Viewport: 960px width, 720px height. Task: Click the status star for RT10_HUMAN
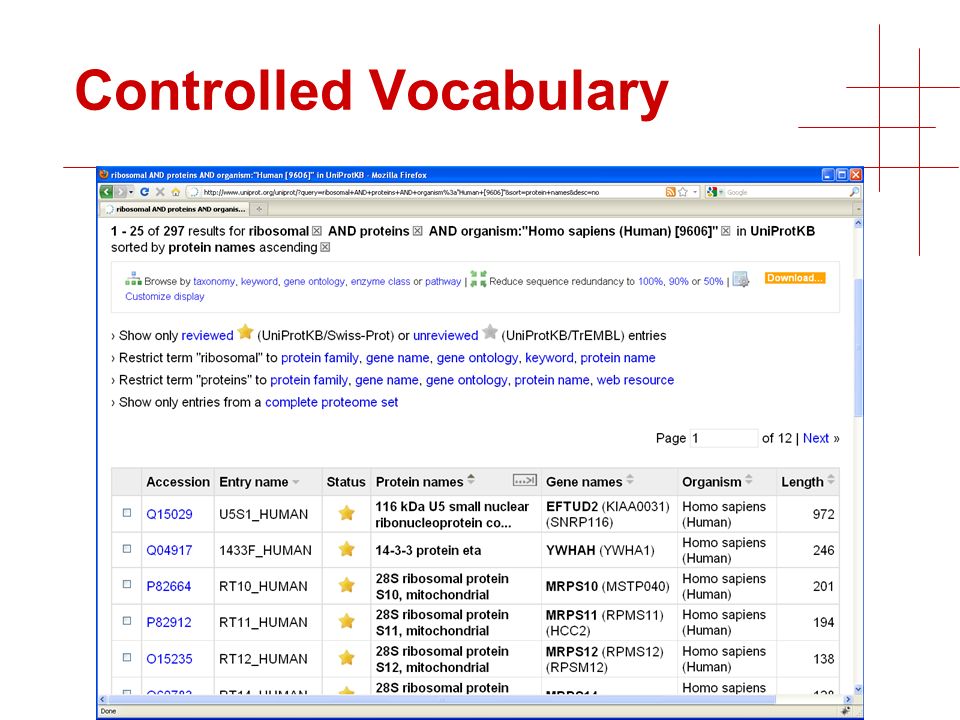coord(347,585)
